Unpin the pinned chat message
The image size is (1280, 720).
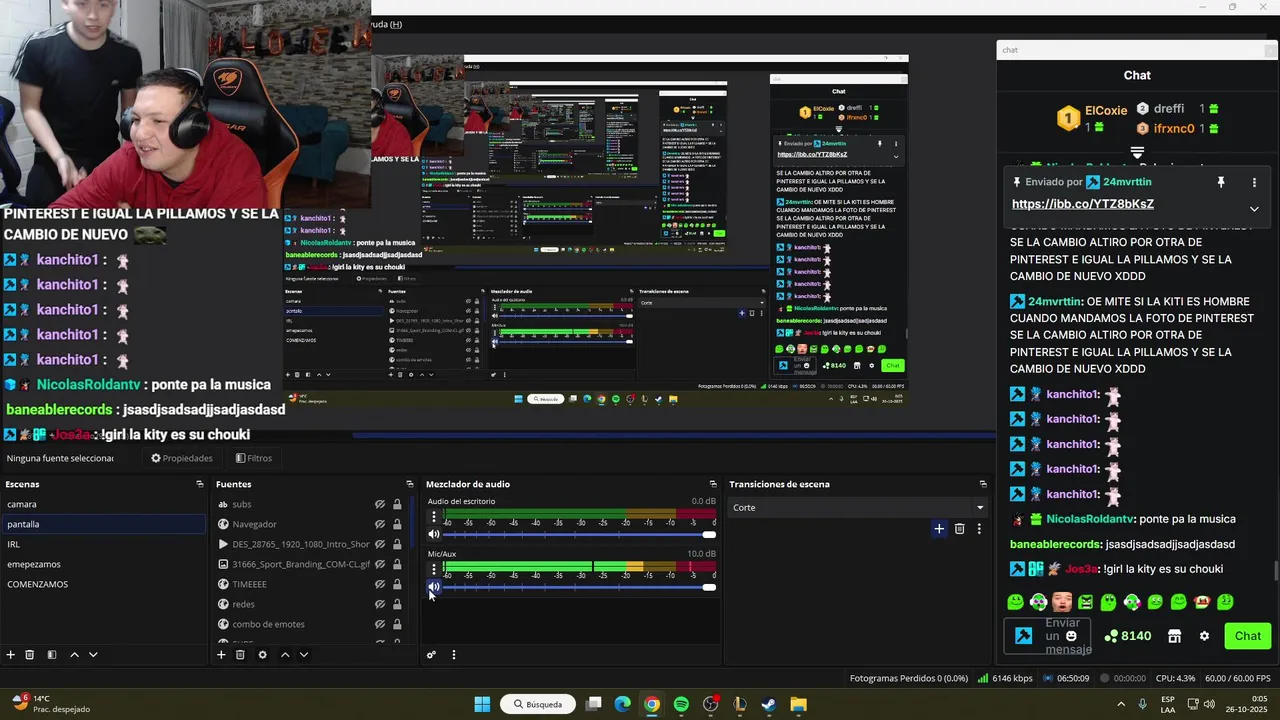[1221, 183]
